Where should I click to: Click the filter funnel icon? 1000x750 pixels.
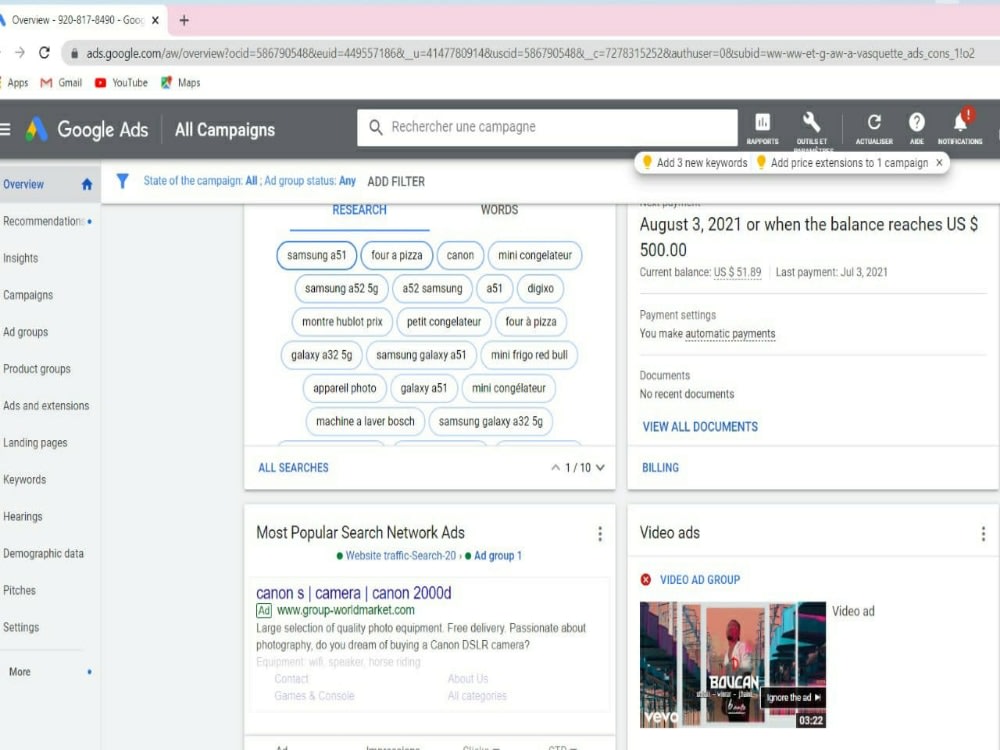coord(122,181)
